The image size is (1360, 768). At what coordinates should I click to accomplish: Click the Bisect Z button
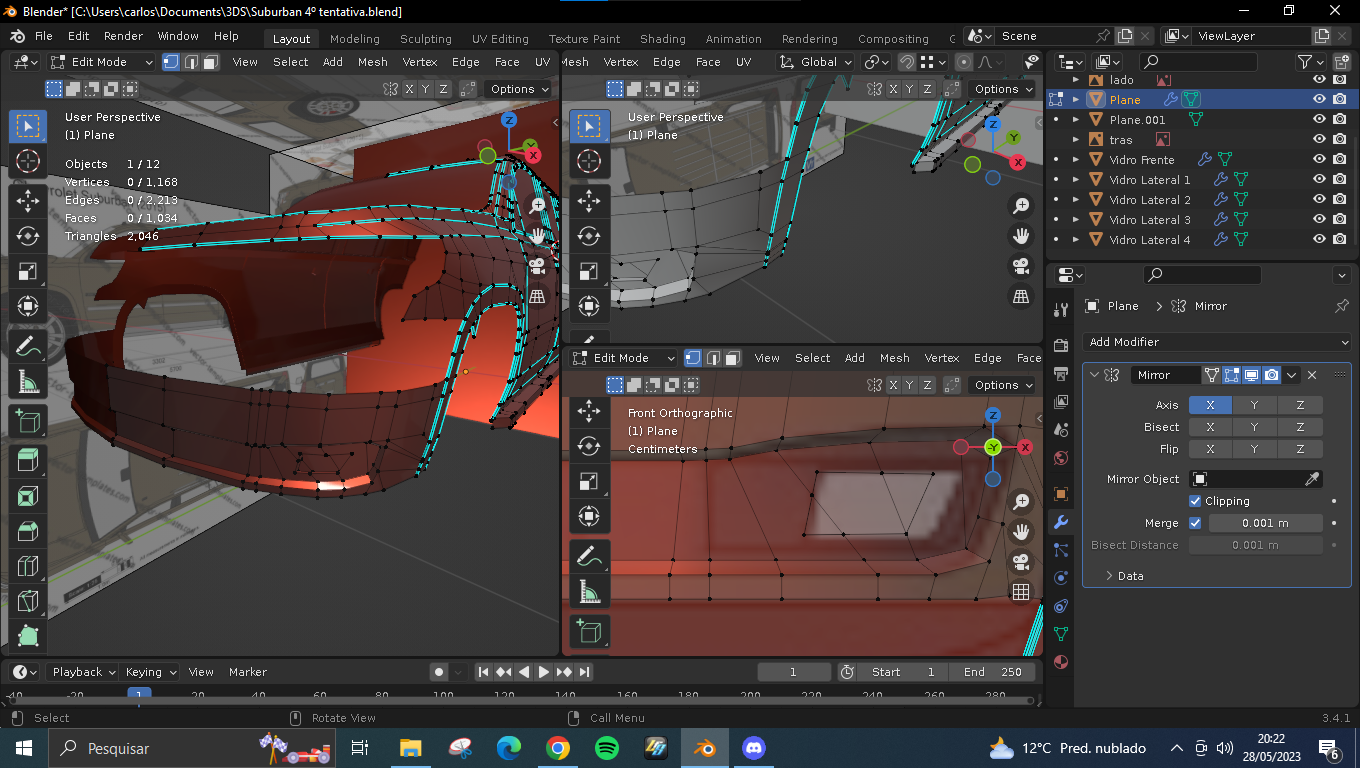1299,427
